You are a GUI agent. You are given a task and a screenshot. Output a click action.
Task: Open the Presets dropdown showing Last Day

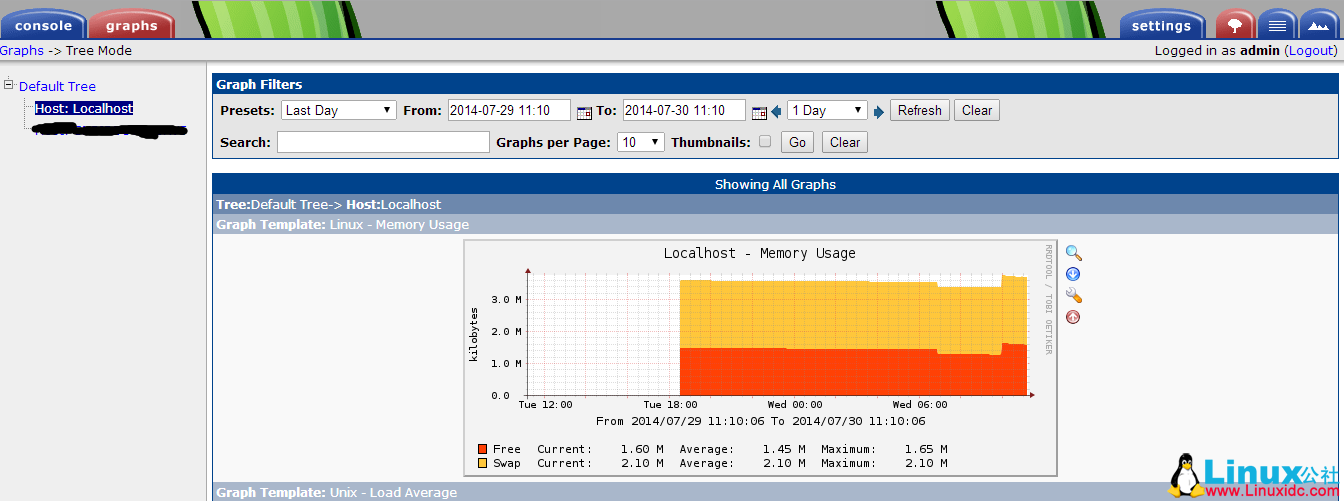coord(339,111)
